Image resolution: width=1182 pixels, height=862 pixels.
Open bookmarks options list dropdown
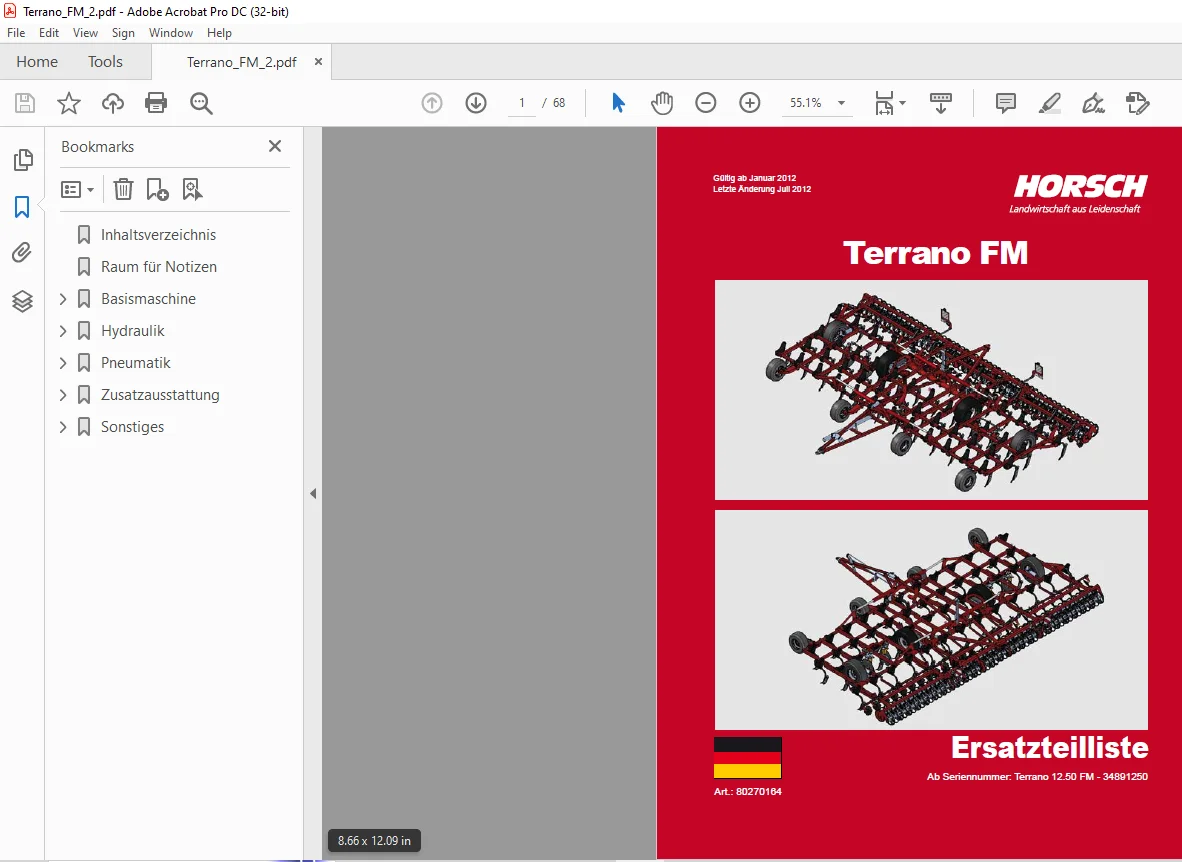[x=77, y=189]
